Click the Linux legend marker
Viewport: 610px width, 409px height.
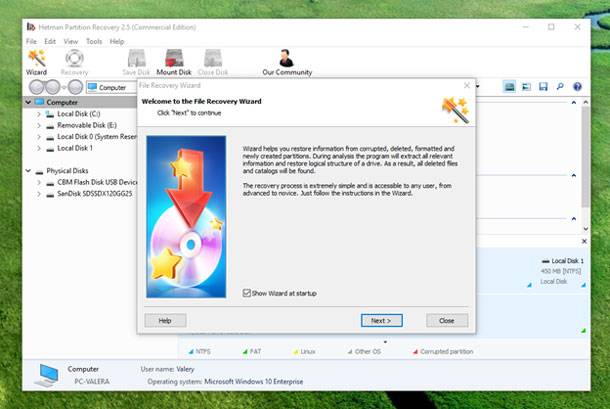[295, 352]
